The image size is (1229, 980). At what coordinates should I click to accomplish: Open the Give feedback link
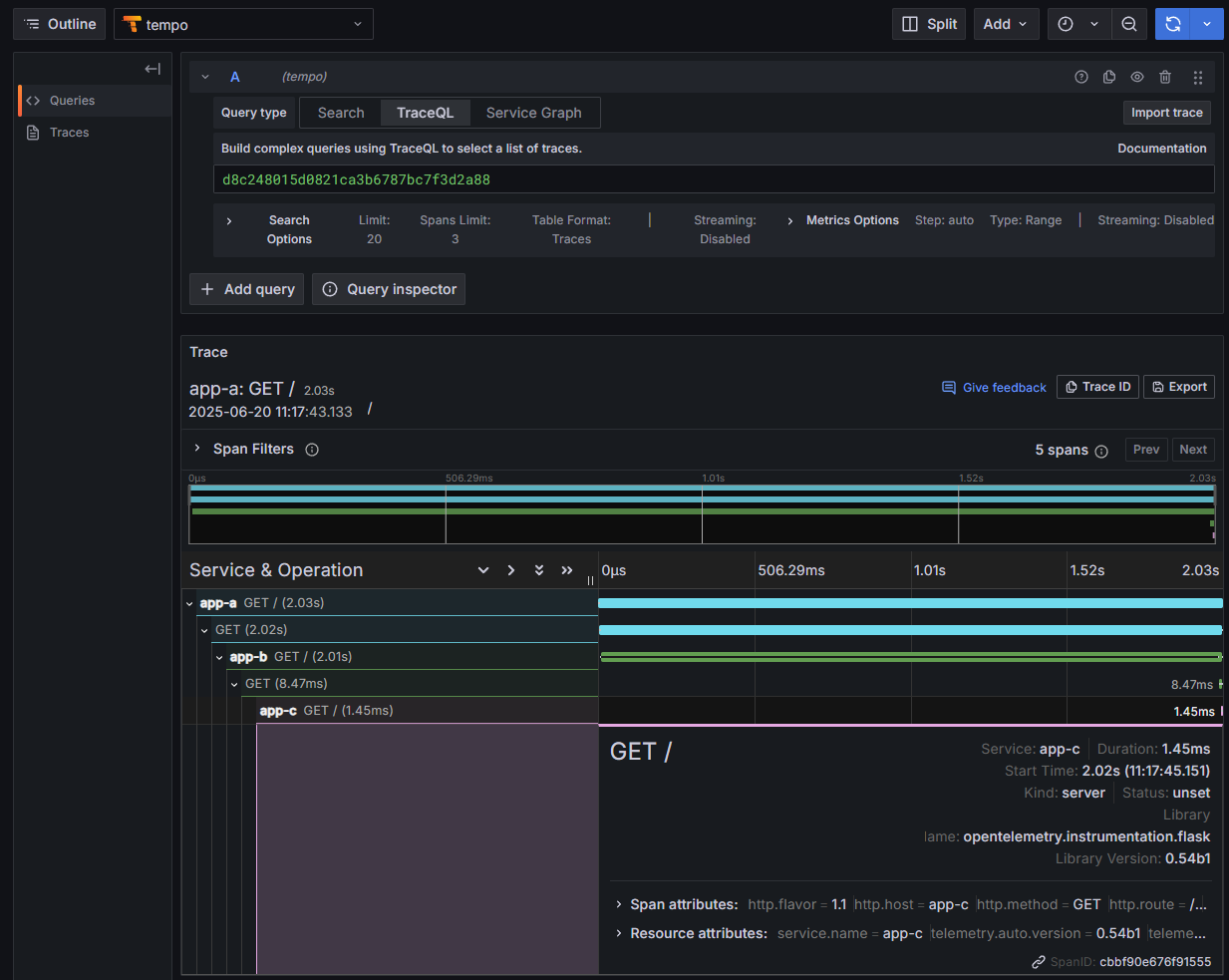click(994, 388)
